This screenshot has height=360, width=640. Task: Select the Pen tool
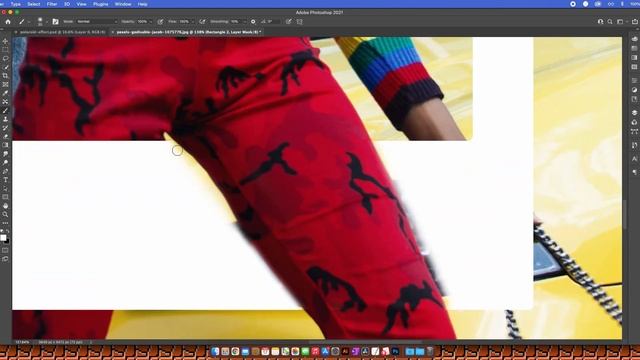(x=5, y=171)
